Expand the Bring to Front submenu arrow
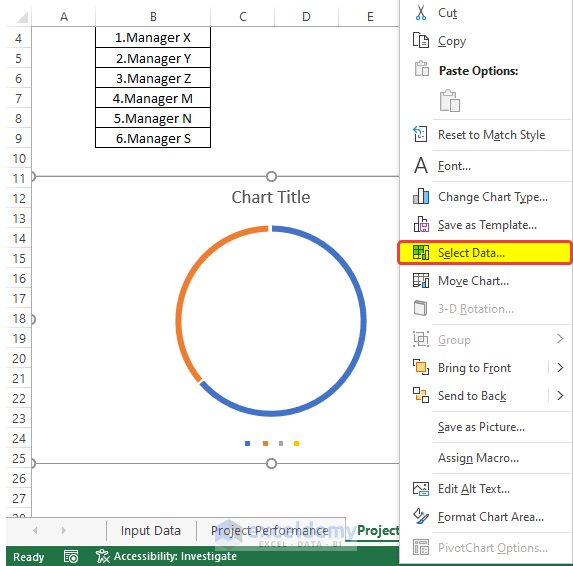573x566 pixels. tap(560, 367)
